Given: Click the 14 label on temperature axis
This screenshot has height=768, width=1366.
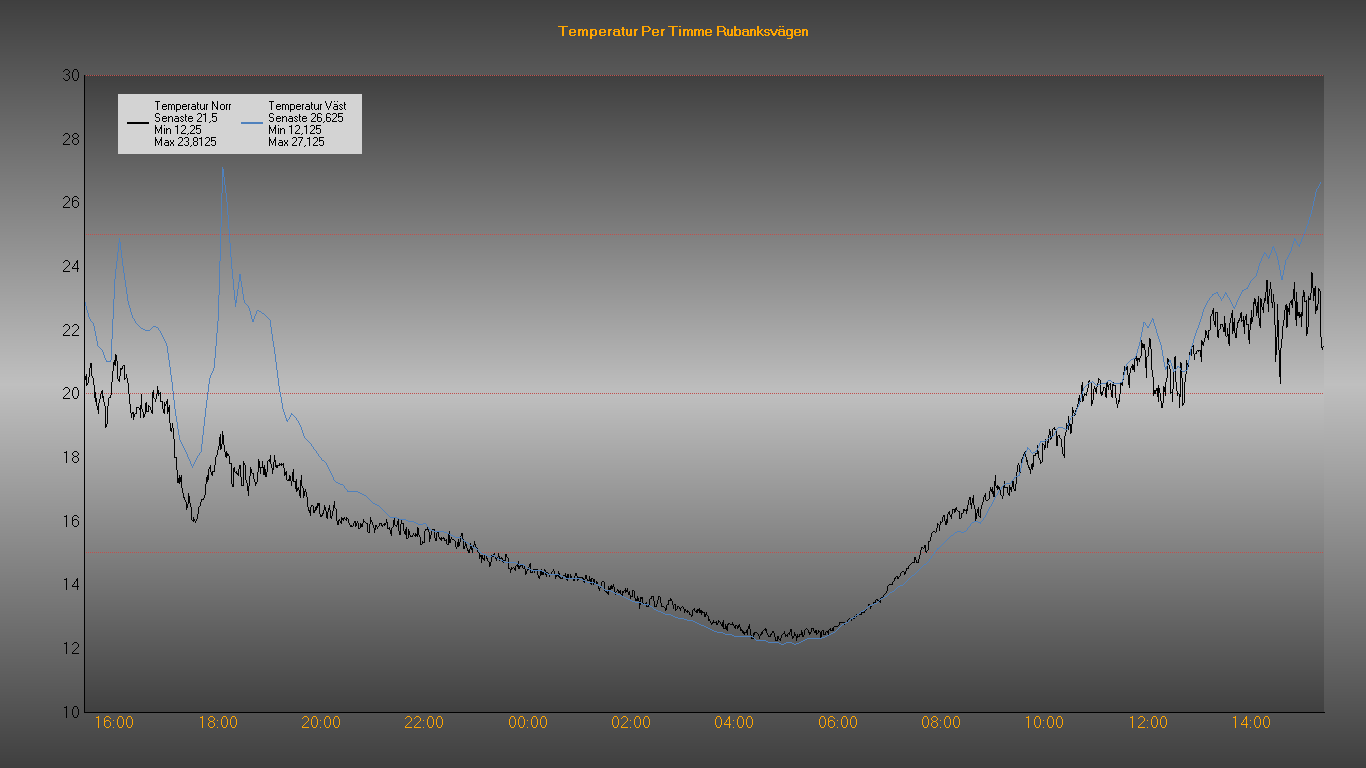Looking at the screenshot, I should 70,584.
